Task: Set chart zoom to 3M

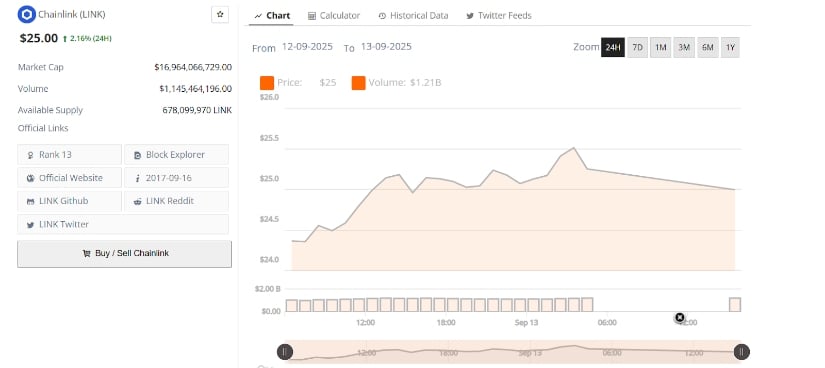Action: [x=684, y=47]
